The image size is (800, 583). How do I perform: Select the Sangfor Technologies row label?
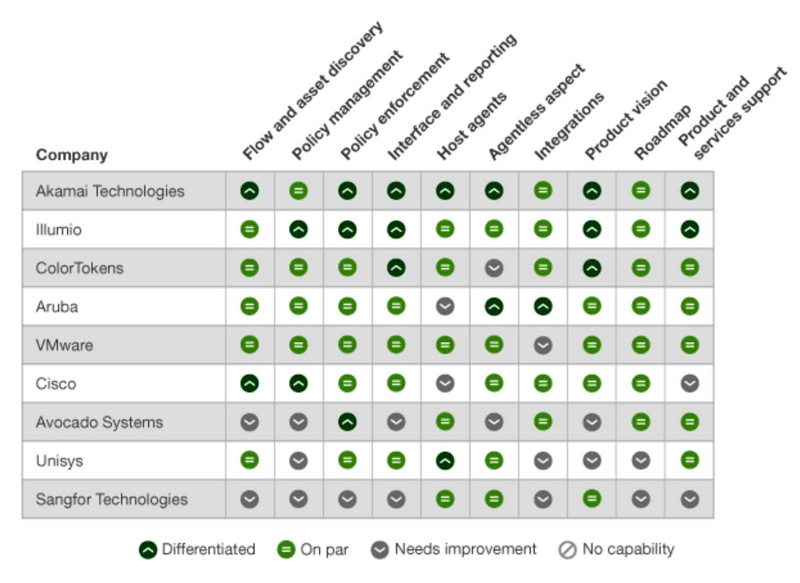(x=111, y=499)
